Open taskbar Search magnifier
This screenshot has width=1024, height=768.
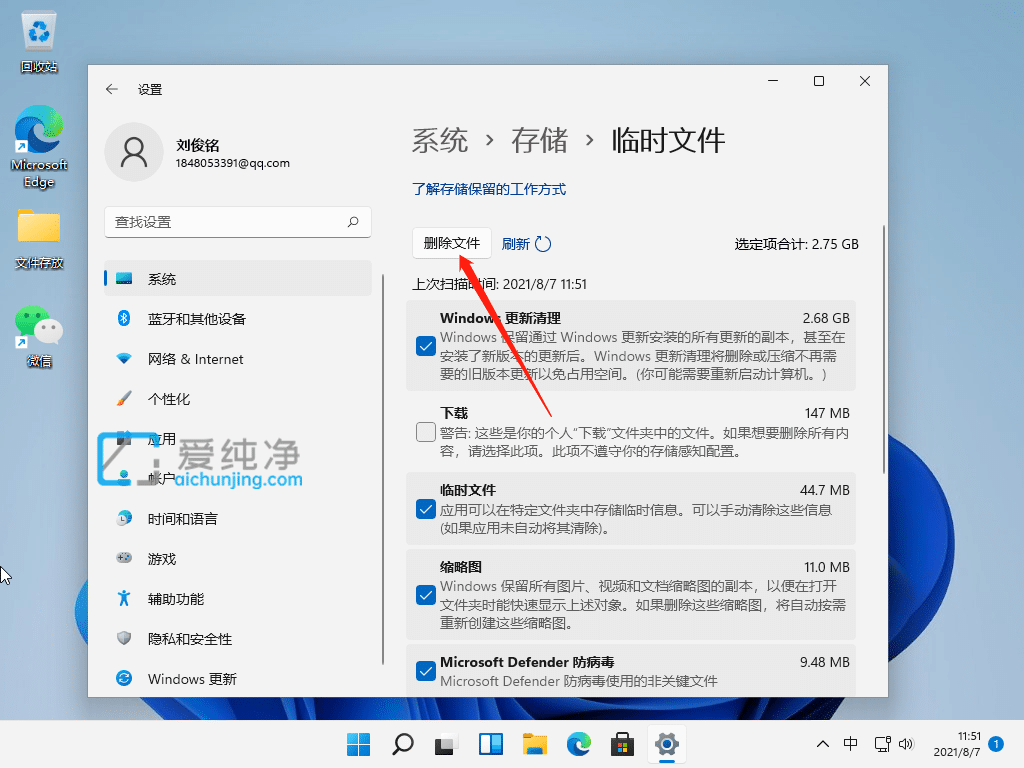pos(402,744)
